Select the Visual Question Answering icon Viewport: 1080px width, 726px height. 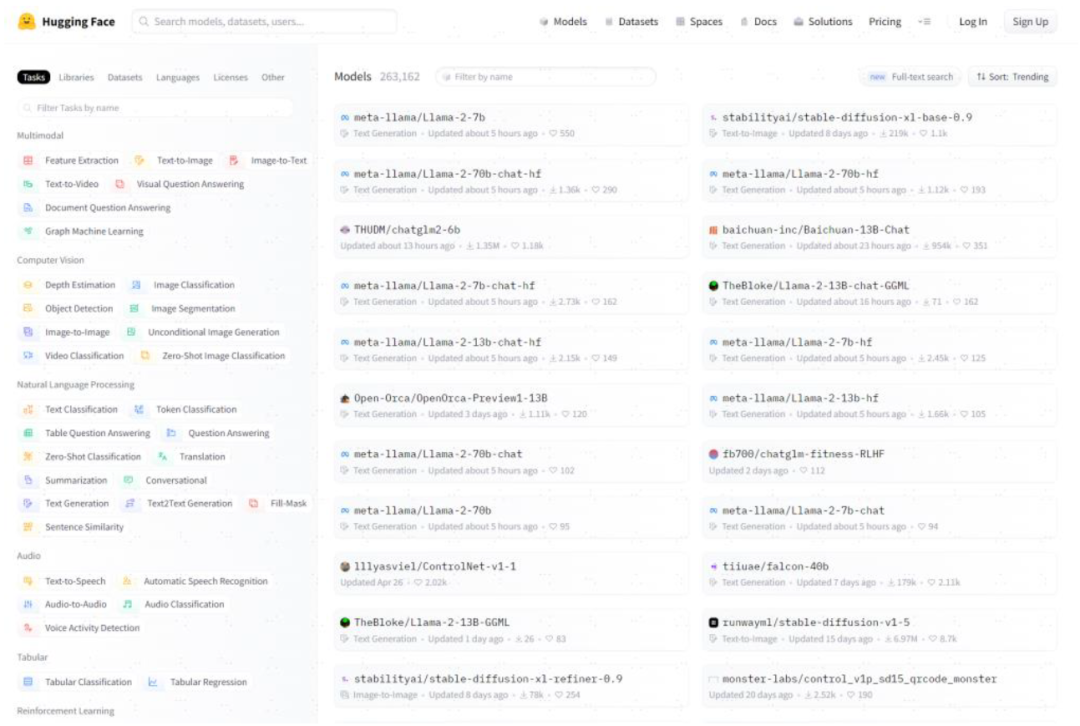pos(120,184)
